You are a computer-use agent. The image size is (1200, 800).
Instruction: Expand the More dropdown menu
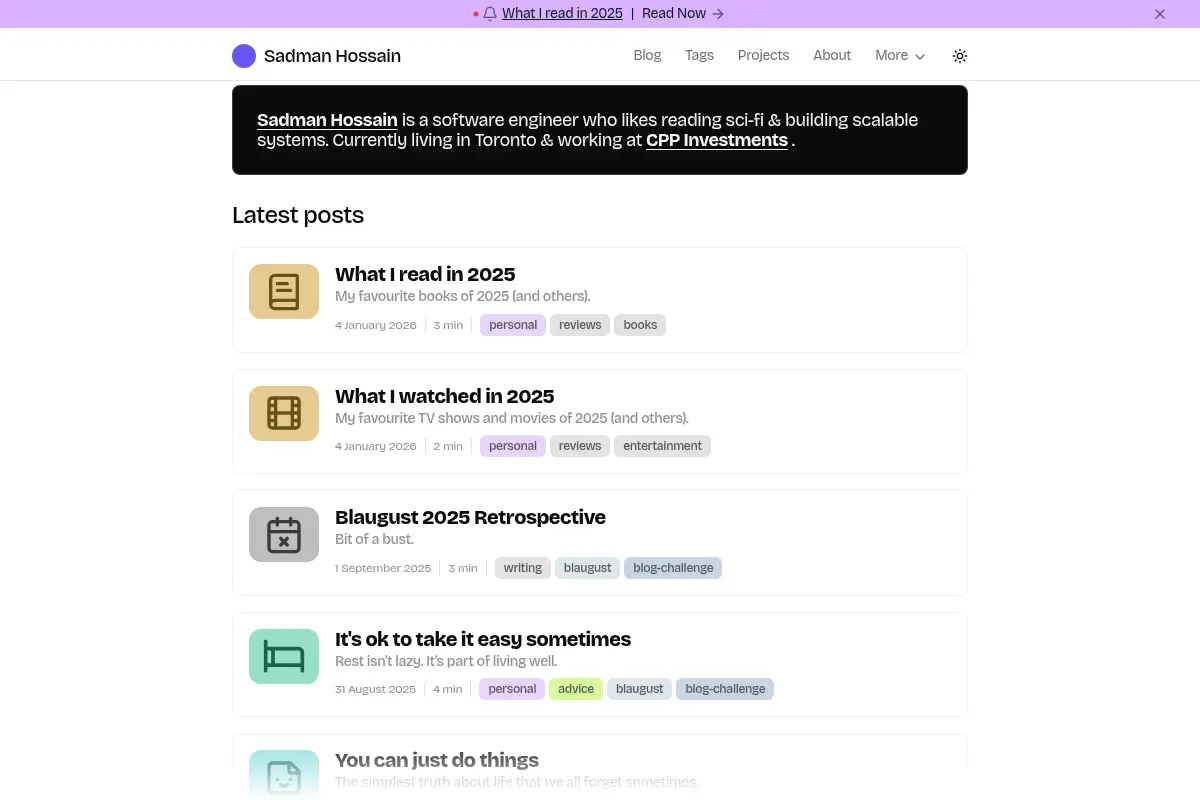(900, 56)
